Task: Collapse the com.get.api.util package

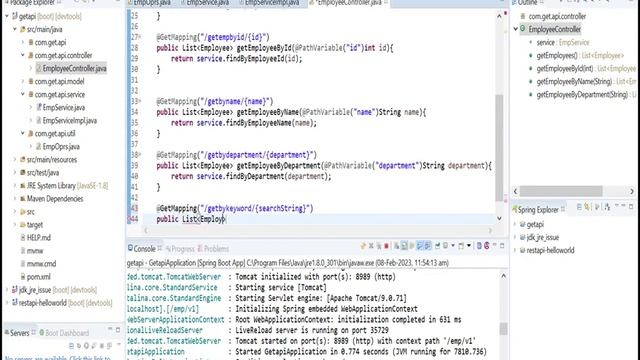Action: pyautogui.click(x=23, y=133)
